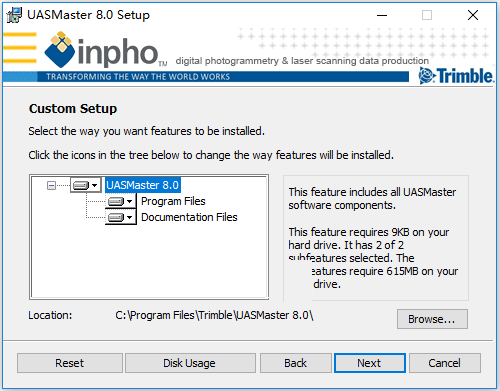
Task: Close the UASMaster setup window
Action: (473, 15)
